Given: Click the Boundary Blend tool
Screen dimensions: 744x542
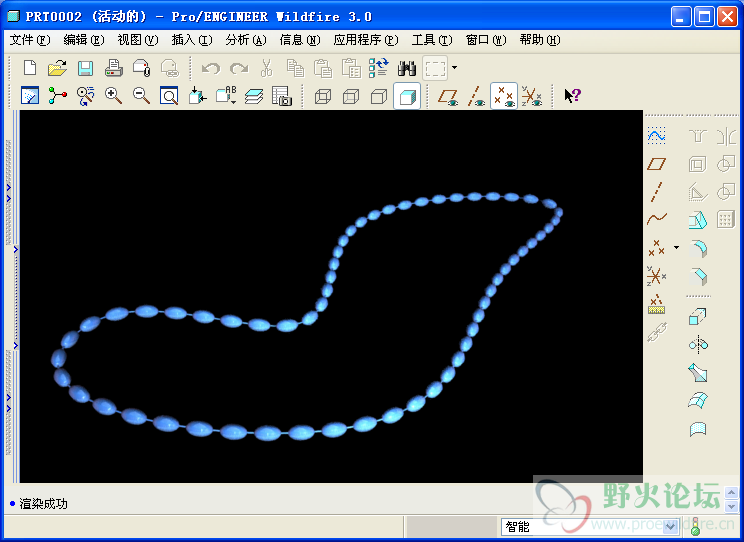Looking at the screenshot, I should (x=698, y=401).
